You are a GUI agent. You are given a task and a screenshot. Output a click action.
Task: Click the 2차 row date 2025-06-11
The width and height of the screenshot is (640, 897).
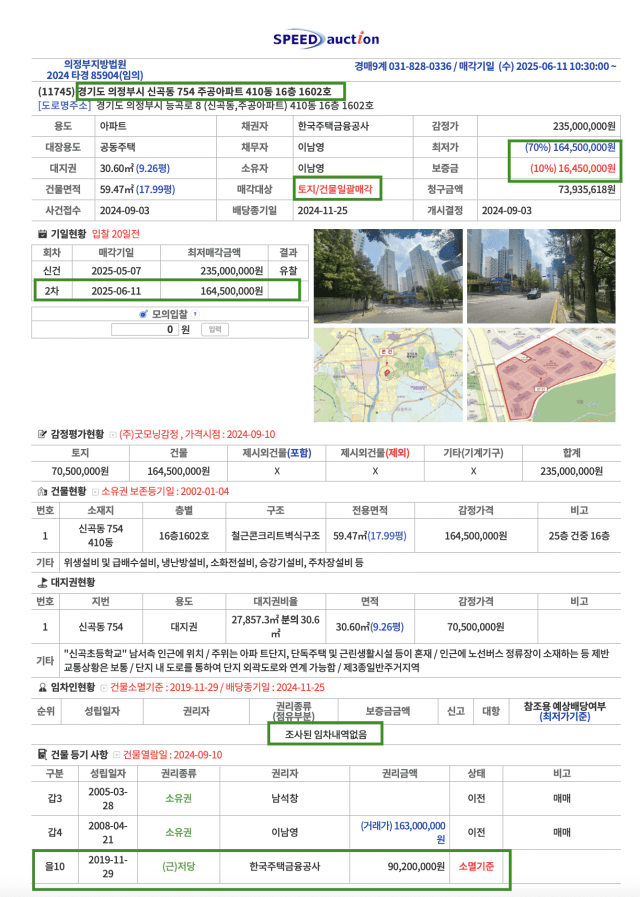pos(116,291)
